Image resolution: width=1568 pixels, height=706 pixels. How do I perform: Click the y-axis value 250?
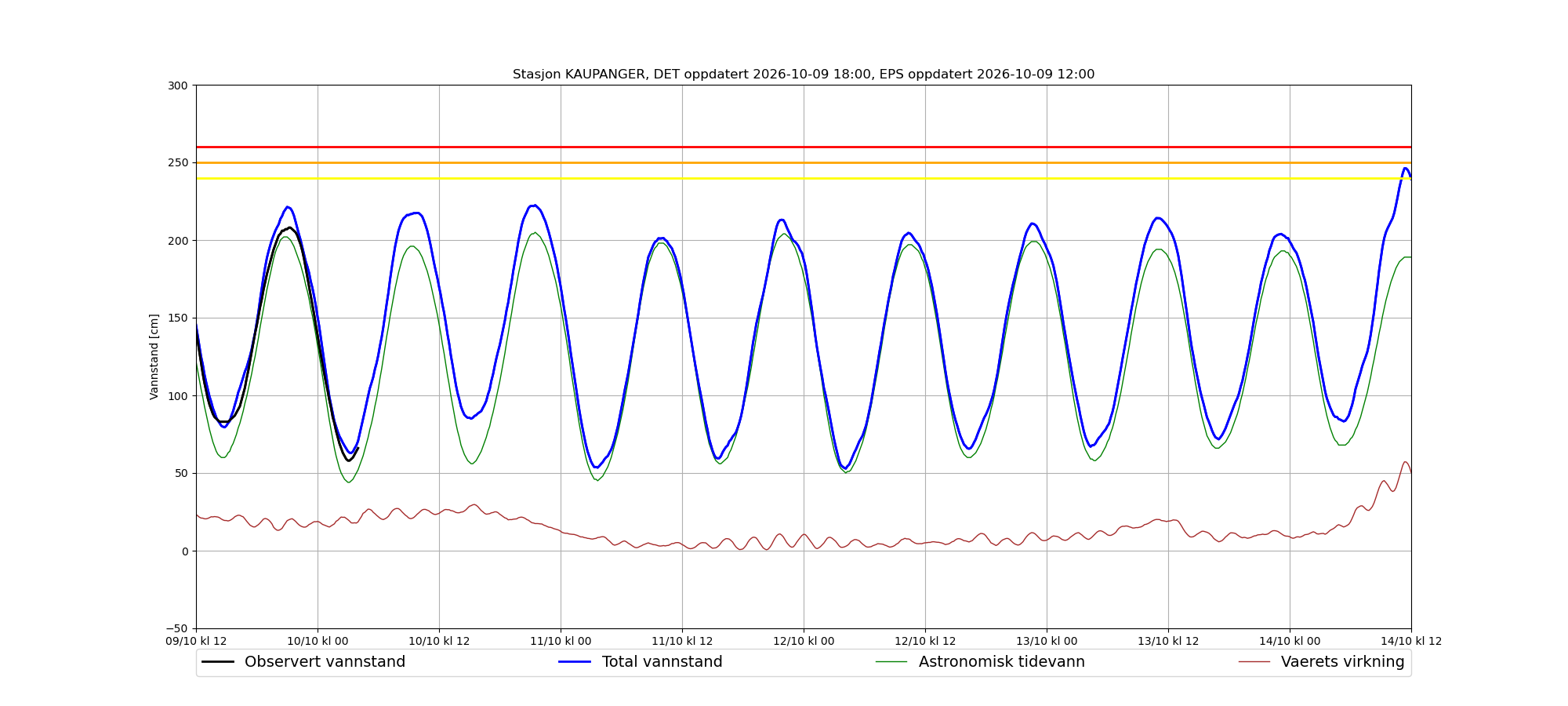(180, 163)
